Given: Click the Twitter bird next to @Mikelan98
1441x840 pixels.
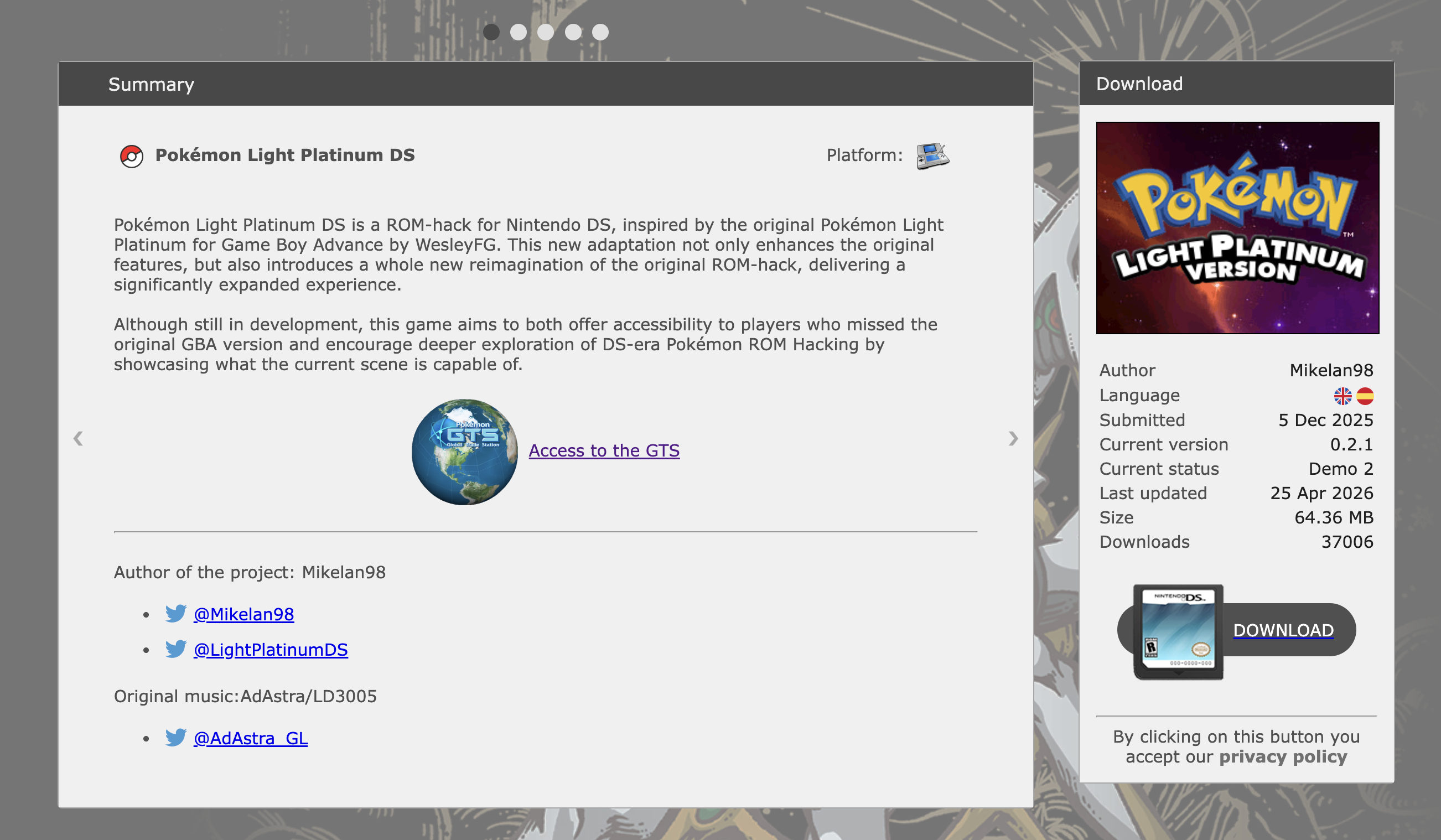Looking at the screenshot, I should click(175, 613).
